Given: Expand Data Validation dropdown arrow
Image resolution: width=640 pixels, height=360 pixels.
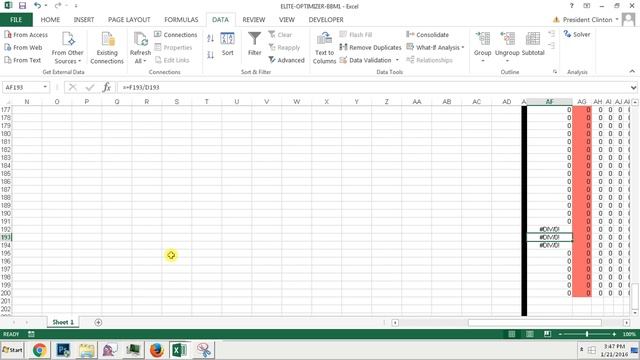Looking at the screenshot, I should 397,60.
